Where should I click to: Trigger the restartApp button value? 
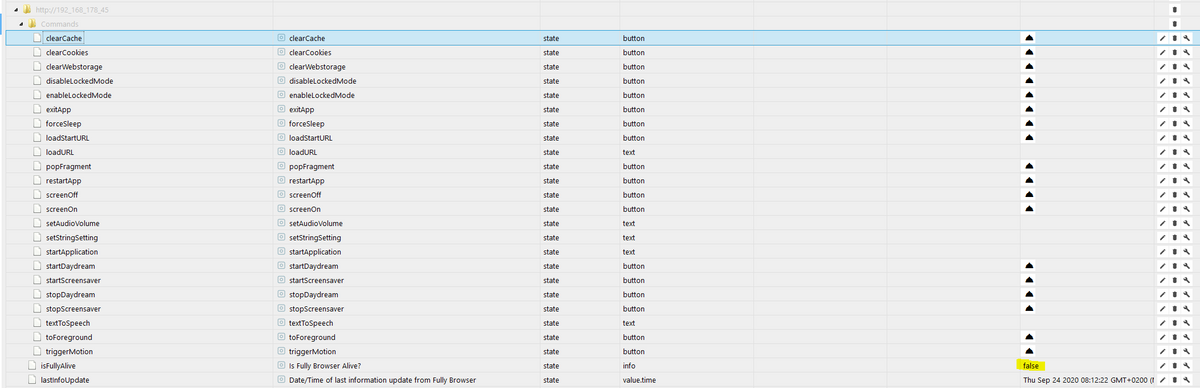click(x=1029, y=181)
